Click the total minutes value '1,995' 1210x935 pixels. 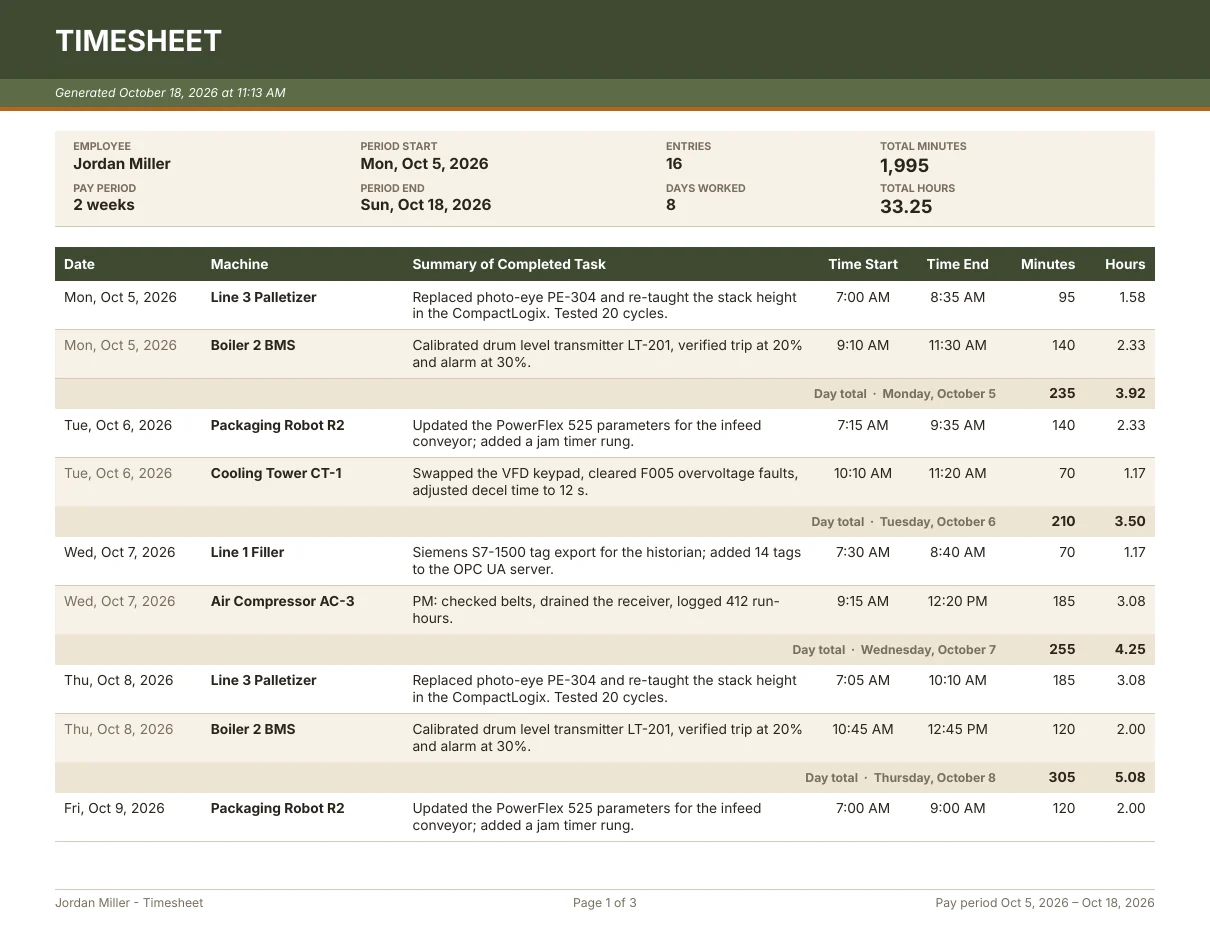pos(905,166)
